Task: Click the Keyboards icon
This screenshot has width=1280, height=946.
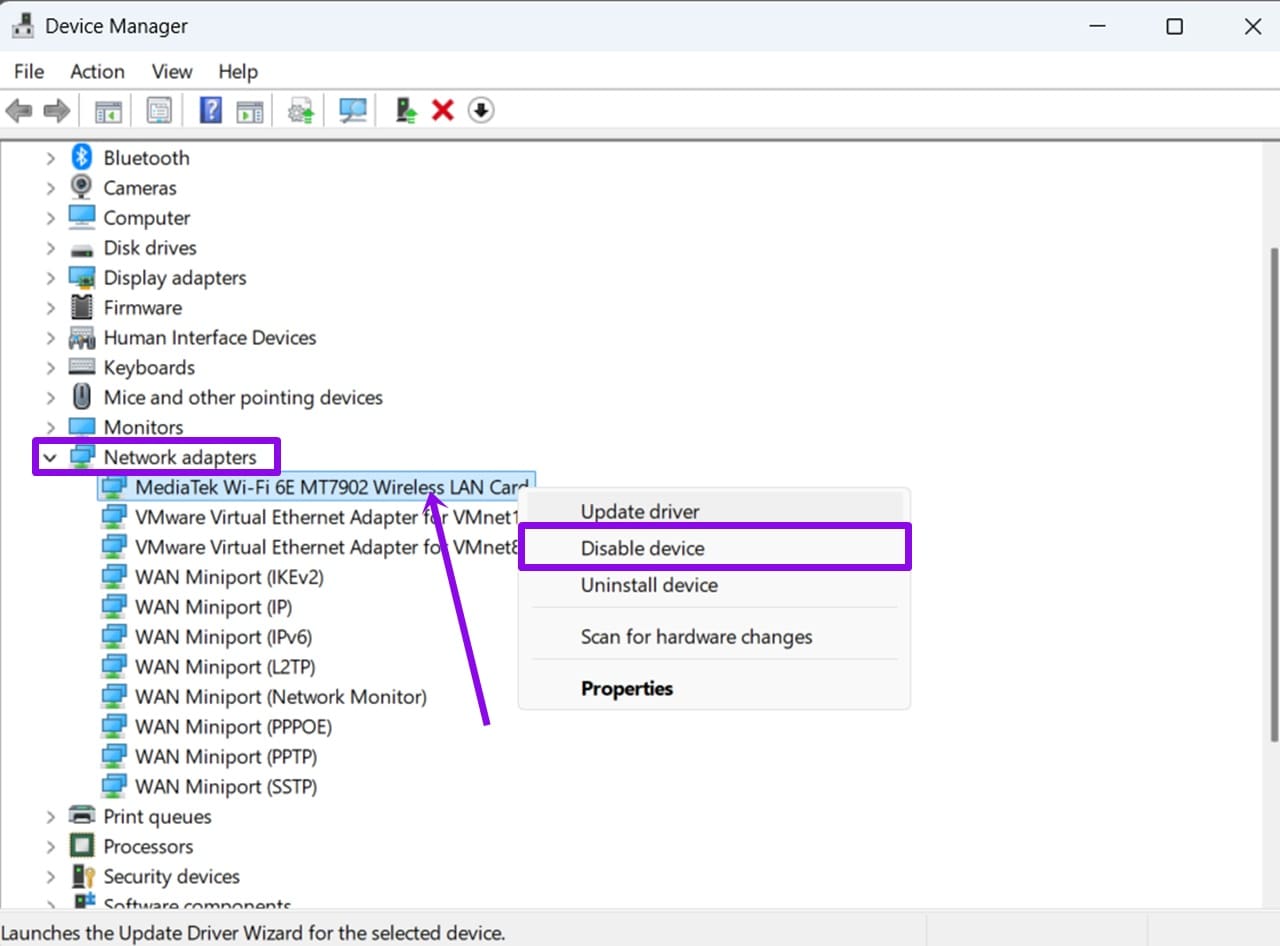Action: coord(81,367)
